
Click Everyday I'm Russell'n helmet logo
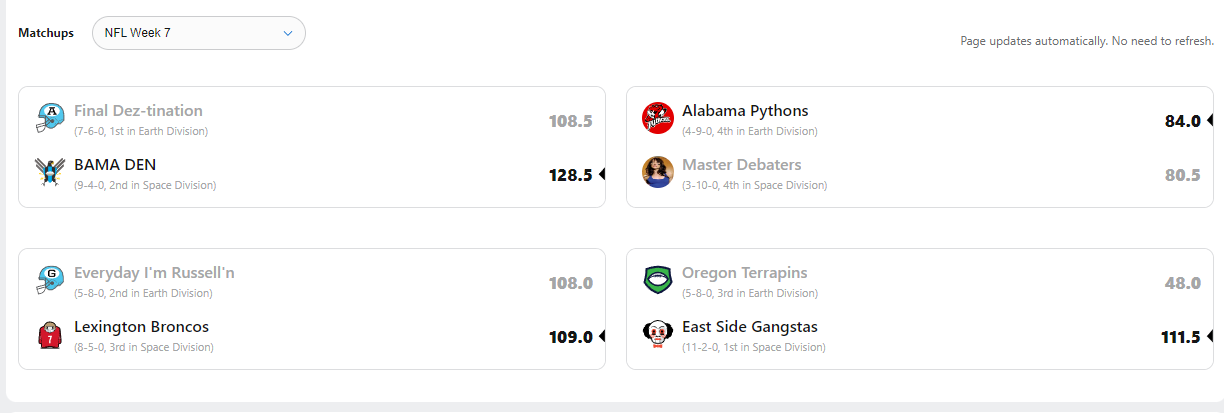(49, 280)
